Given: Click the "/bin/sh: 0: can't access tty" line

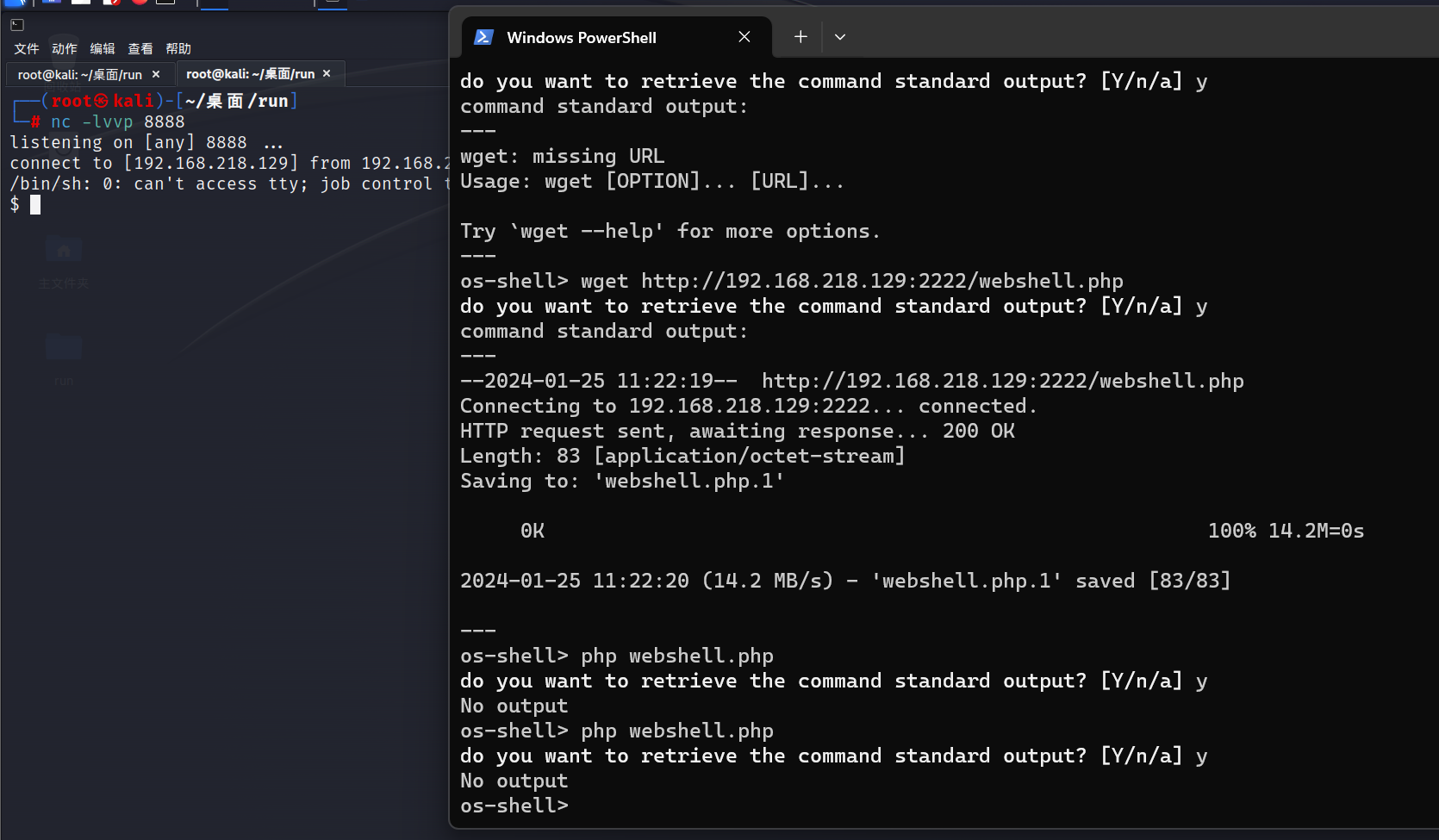Looking at the screenshot, I should (229, 184).
